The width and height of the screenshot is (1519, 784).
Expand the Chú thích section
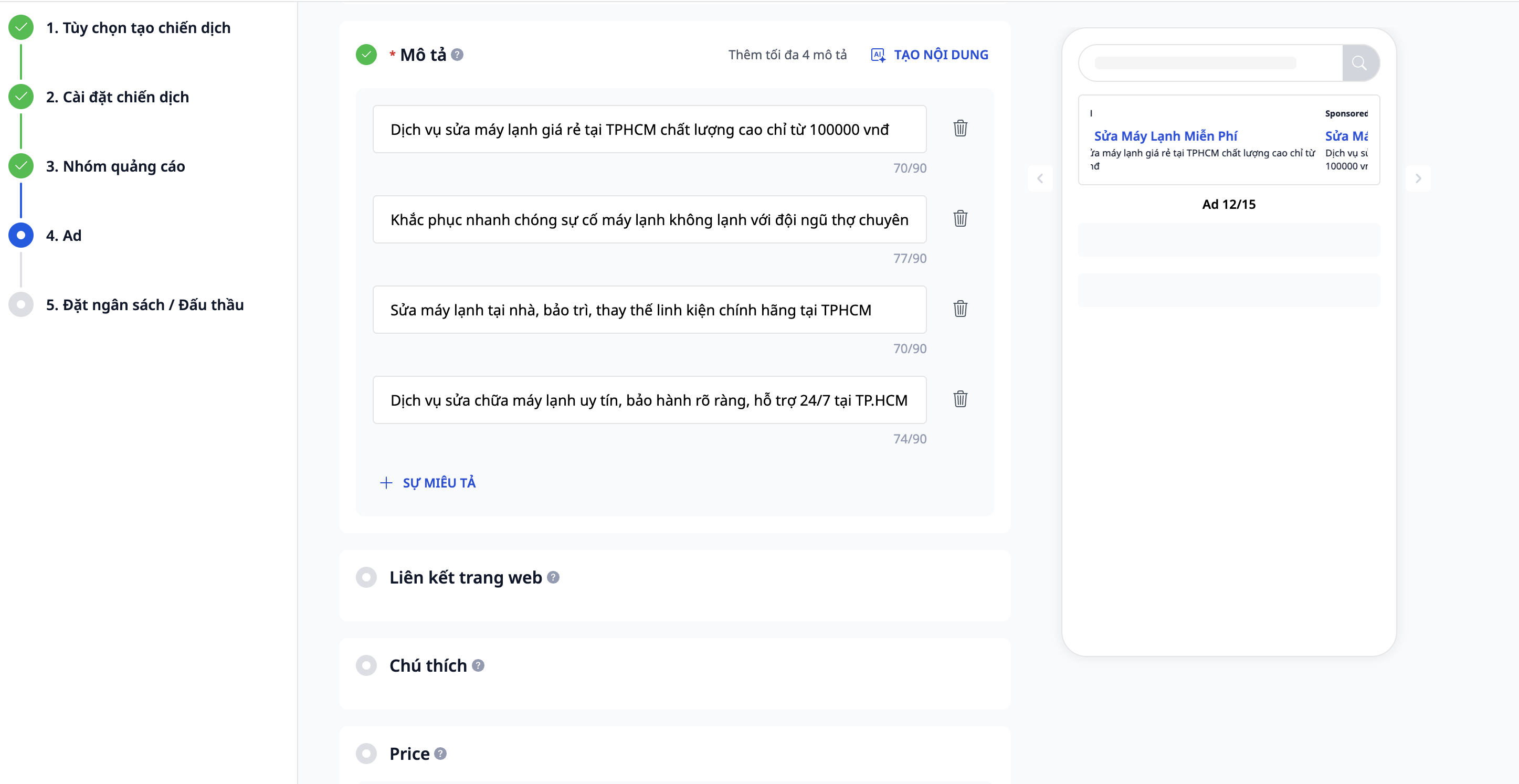pos(428,665)
